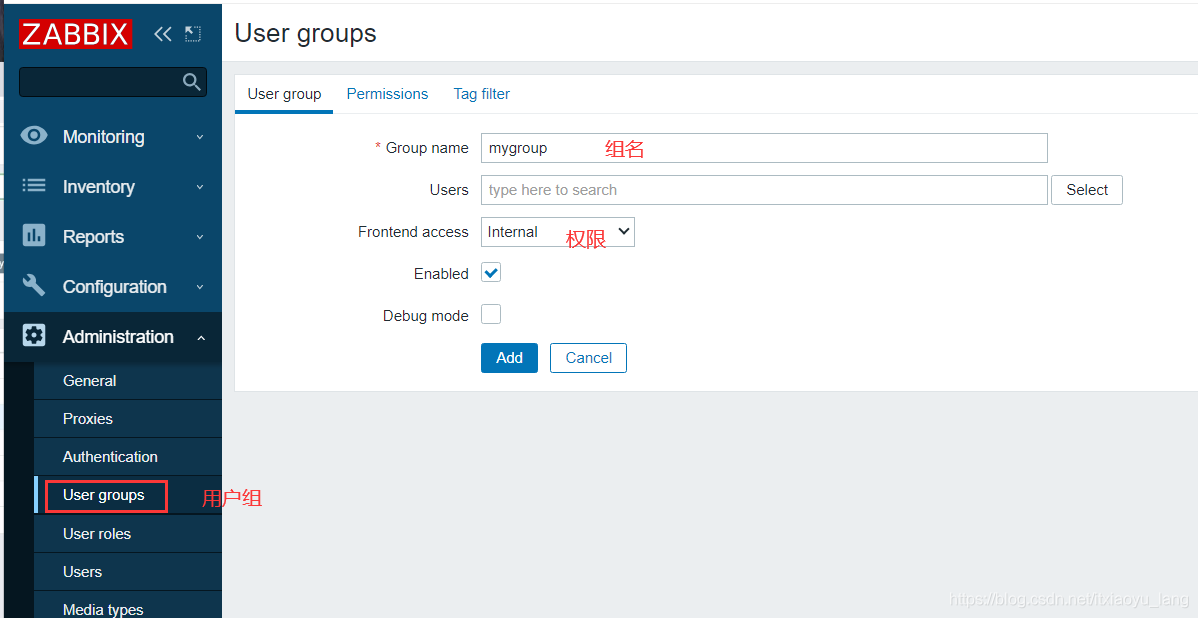Click the search magnifier icon
The height and width of the screenshot is (618, 1198).
coord(192,82)
